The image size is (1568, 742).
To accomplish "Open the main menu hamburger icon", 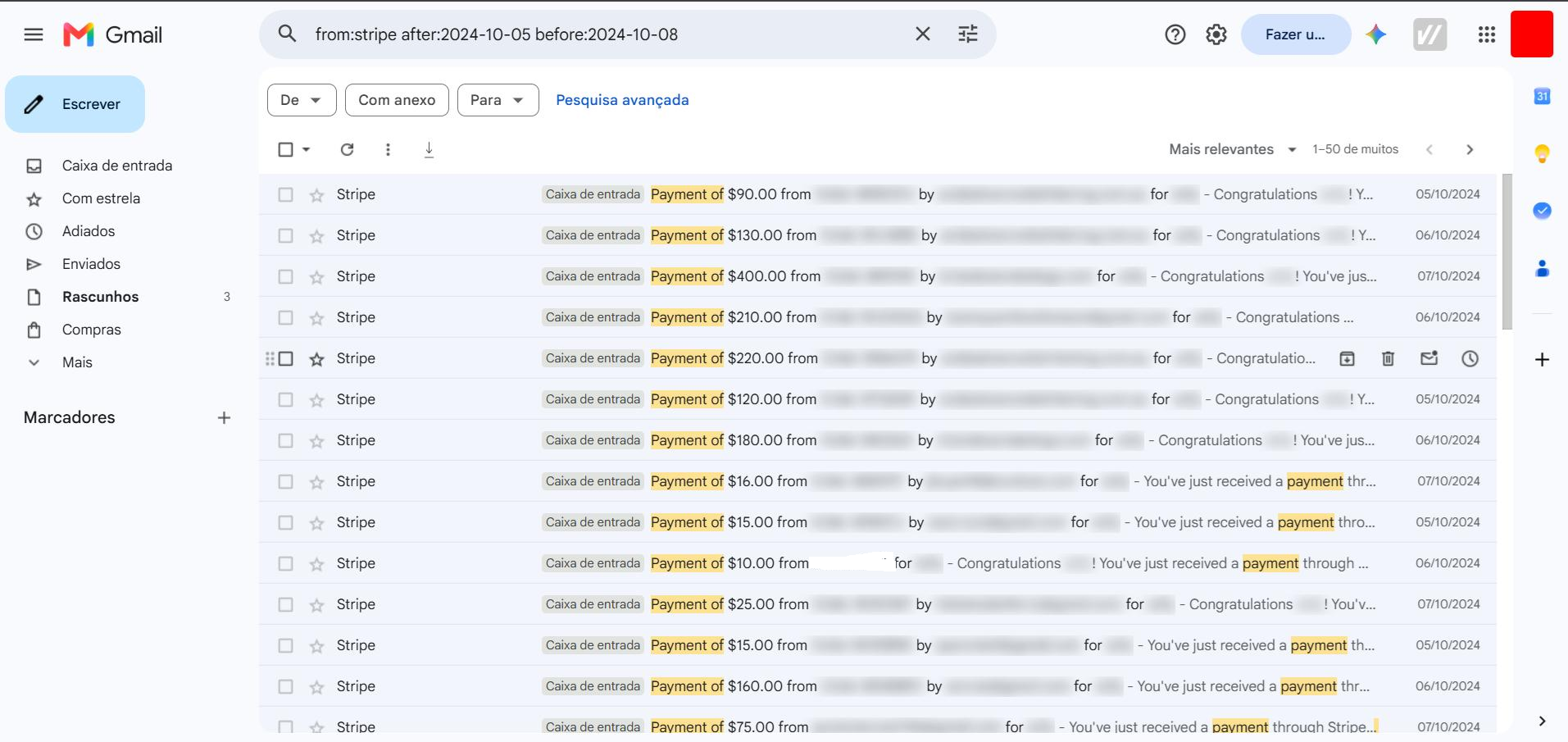I will (x=34, y=34).
